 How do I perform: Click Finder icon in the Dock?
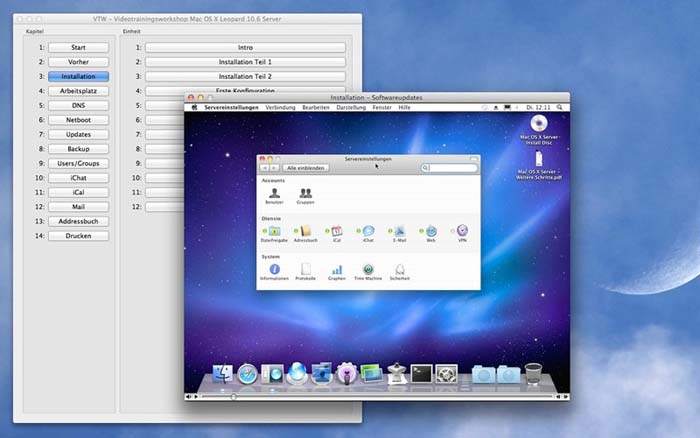click(222, 374)
